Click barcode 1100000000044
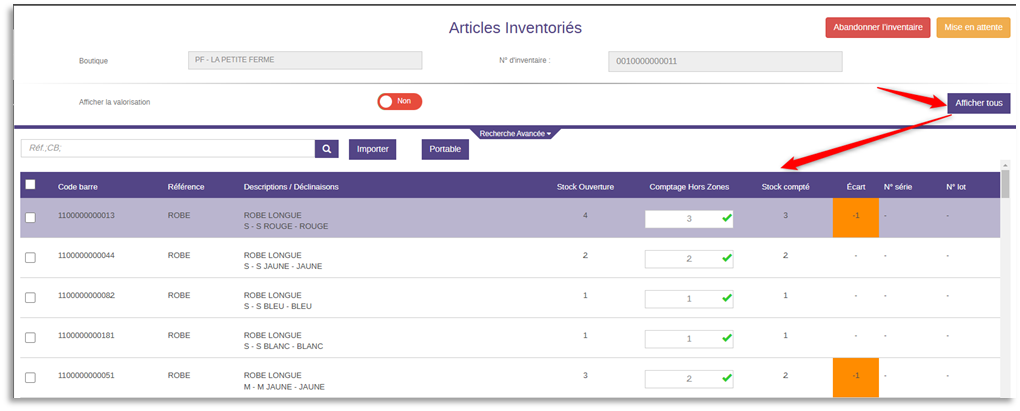 pyautogui.click(x=87, y=256)
